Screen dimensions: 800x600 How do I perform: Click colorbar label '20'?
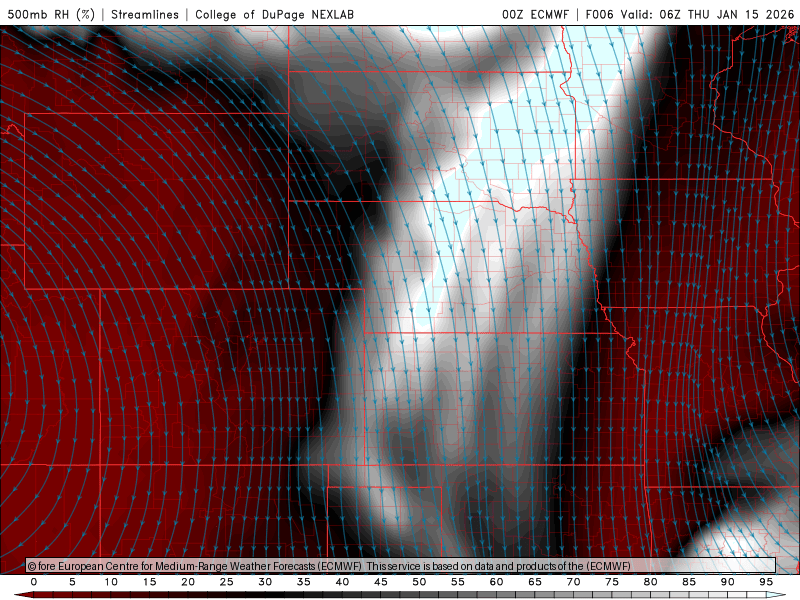[188, 582]
